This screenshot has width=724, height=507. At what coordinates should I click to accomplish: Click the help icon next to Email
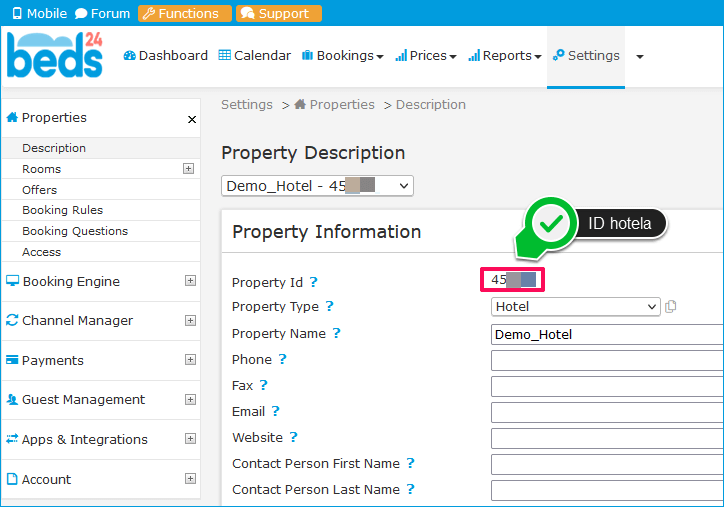[275, 412]
